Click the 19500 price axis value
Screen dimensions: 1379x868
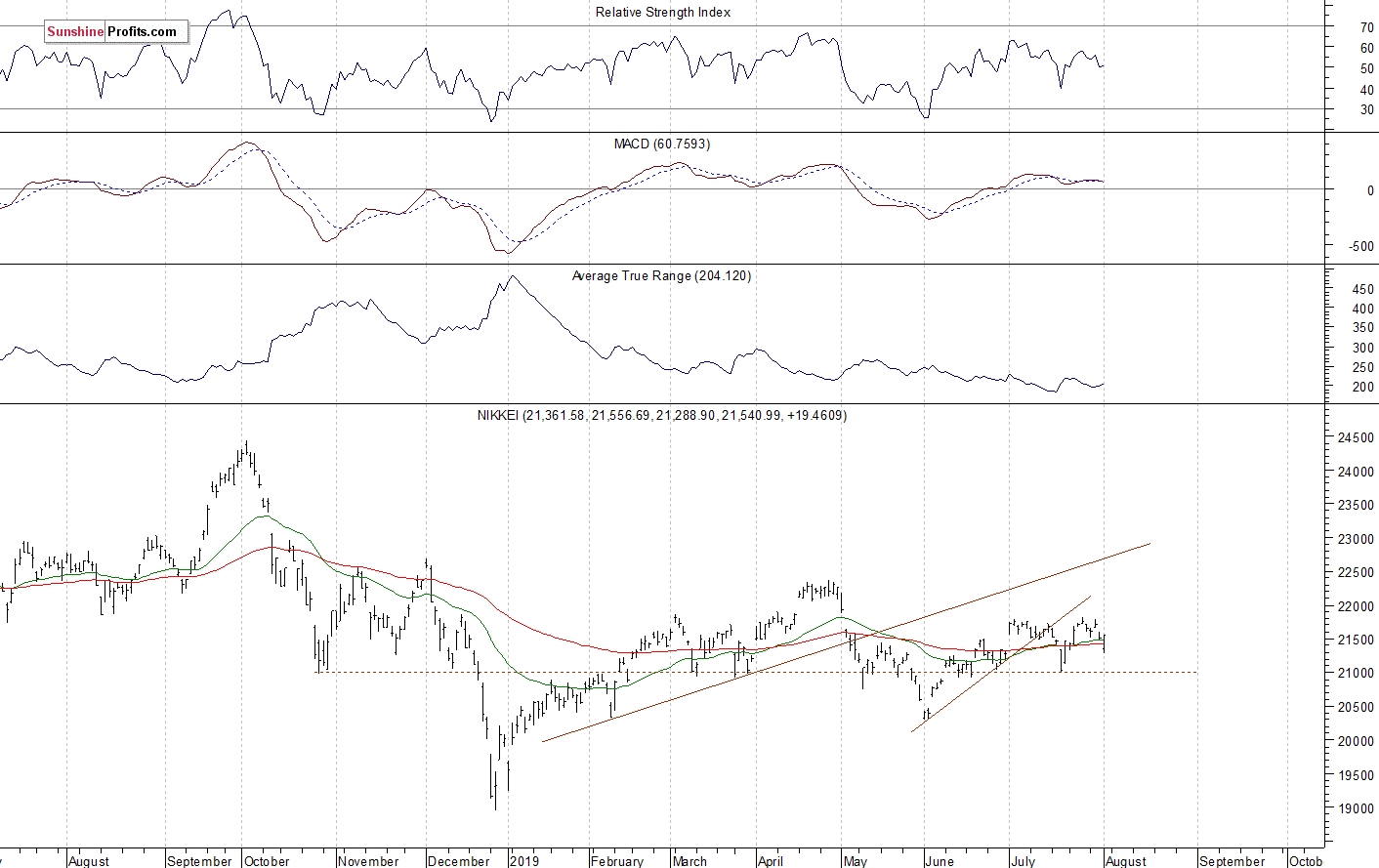click(1356, 774)
